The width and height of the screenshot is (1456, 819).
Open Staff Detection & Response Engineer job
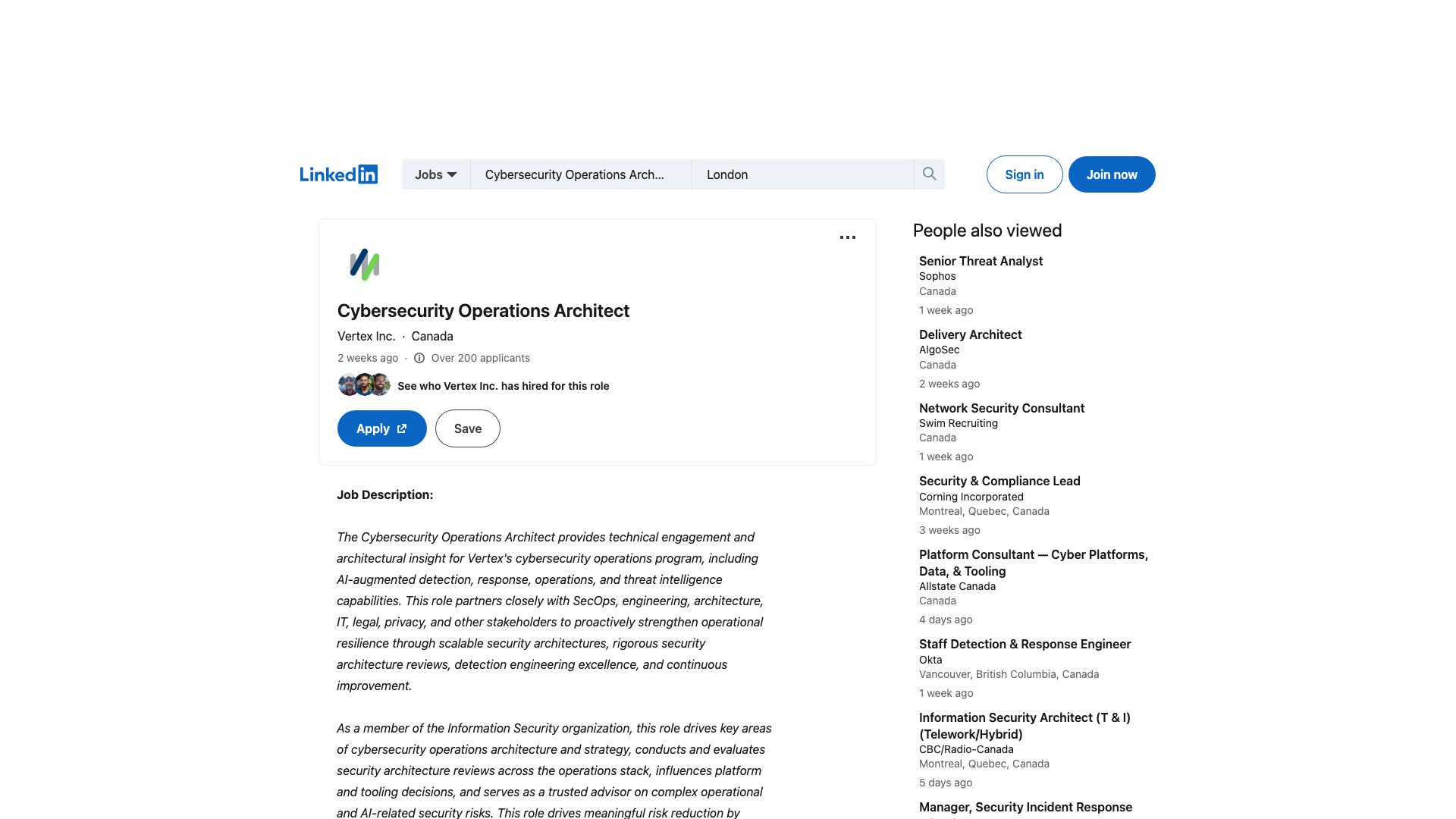click(1025, 644)
